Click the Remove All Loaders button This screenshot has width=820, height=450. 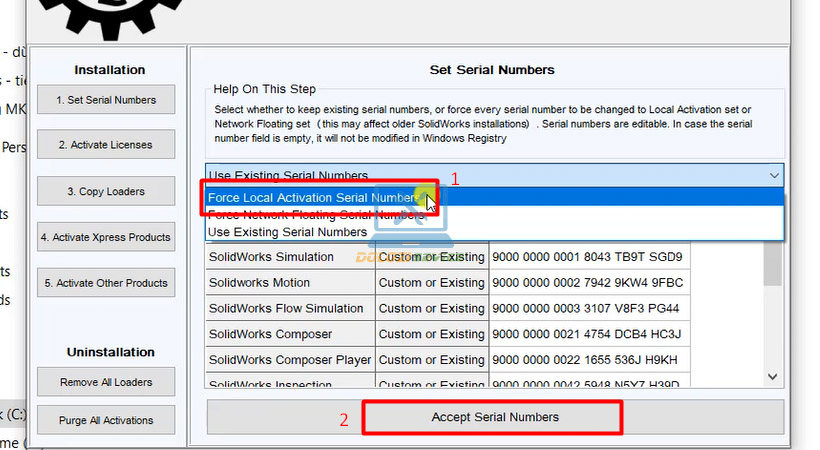tap(106, 381)
